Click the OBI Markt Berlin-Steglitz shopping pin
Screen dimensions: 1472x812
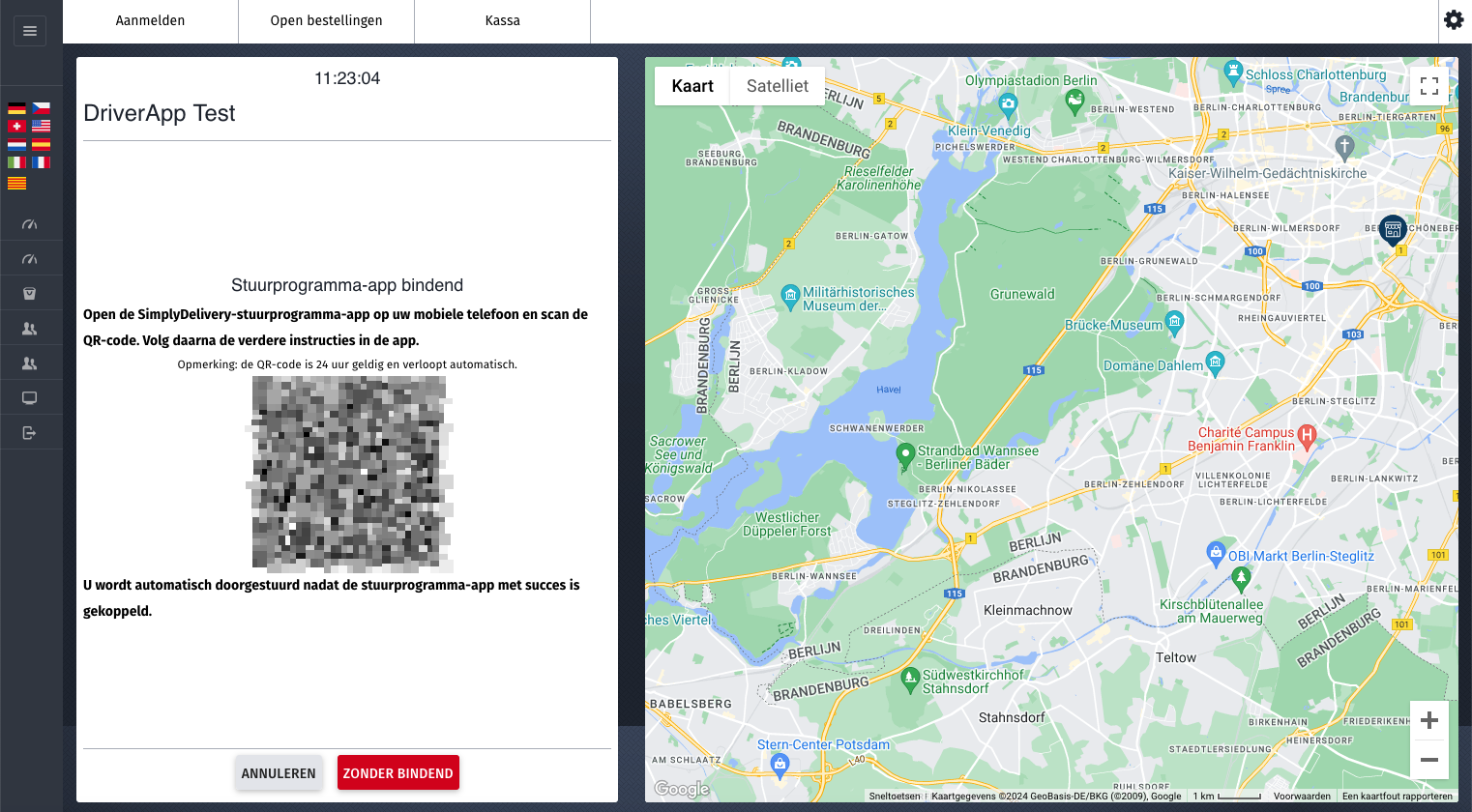coord(1217,553)
